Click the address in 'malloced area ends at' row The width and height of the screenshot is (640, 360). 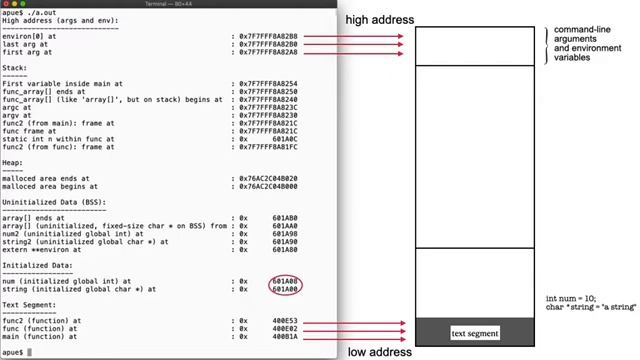[268, 178]
